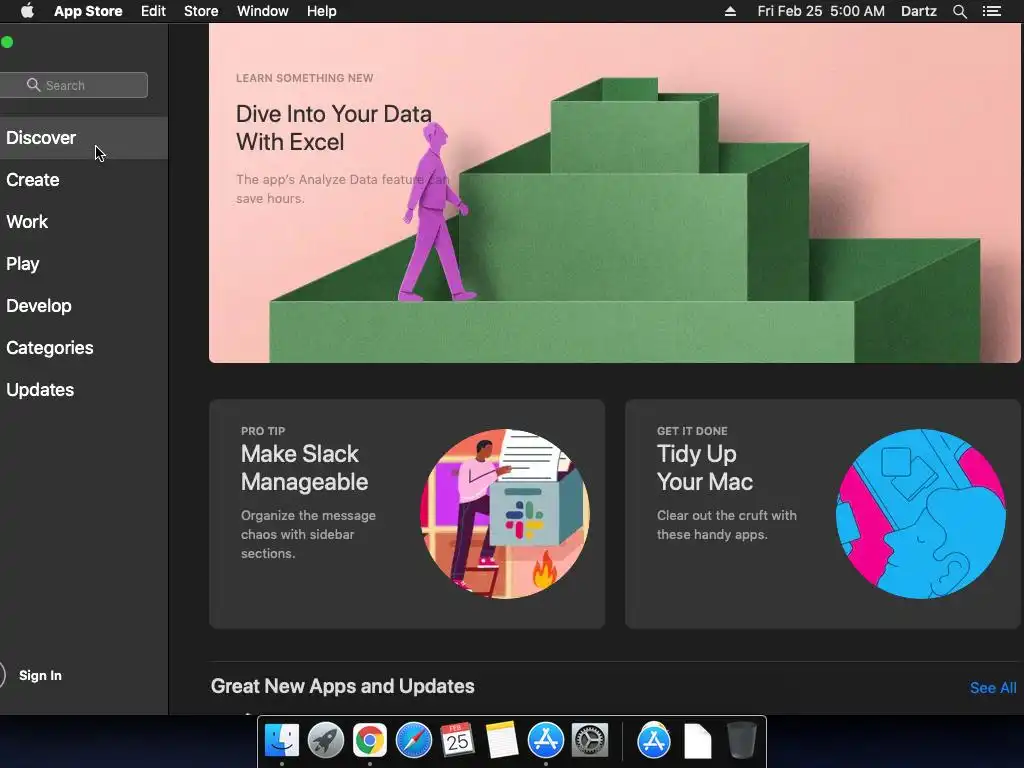Open Notification Center list icon

click(991, 11)
